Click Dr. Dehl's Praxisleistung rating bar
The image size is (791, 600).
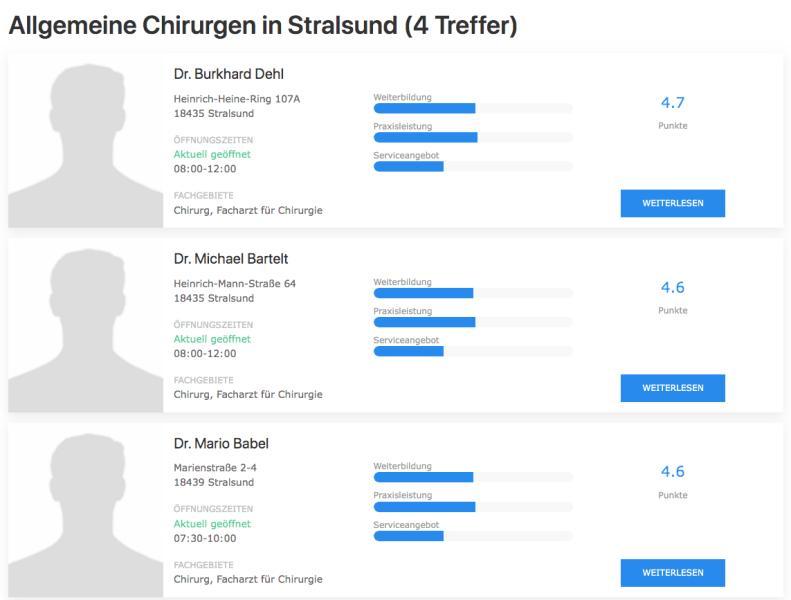[473, 137]
